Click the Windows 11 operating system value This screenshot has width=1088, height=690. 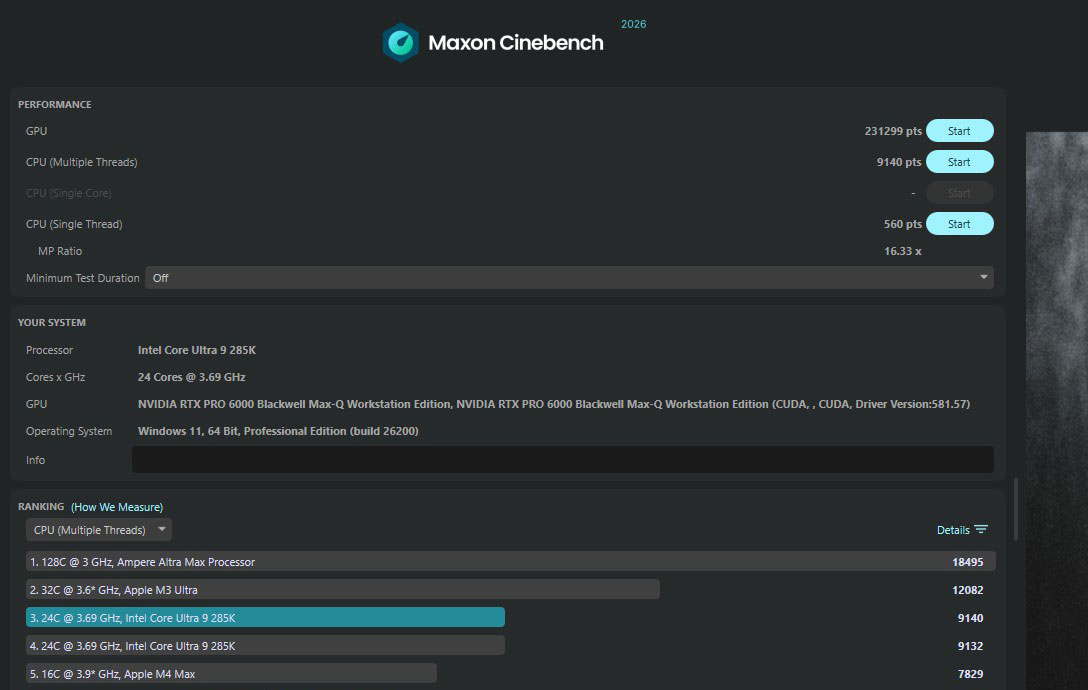point(278,431)
